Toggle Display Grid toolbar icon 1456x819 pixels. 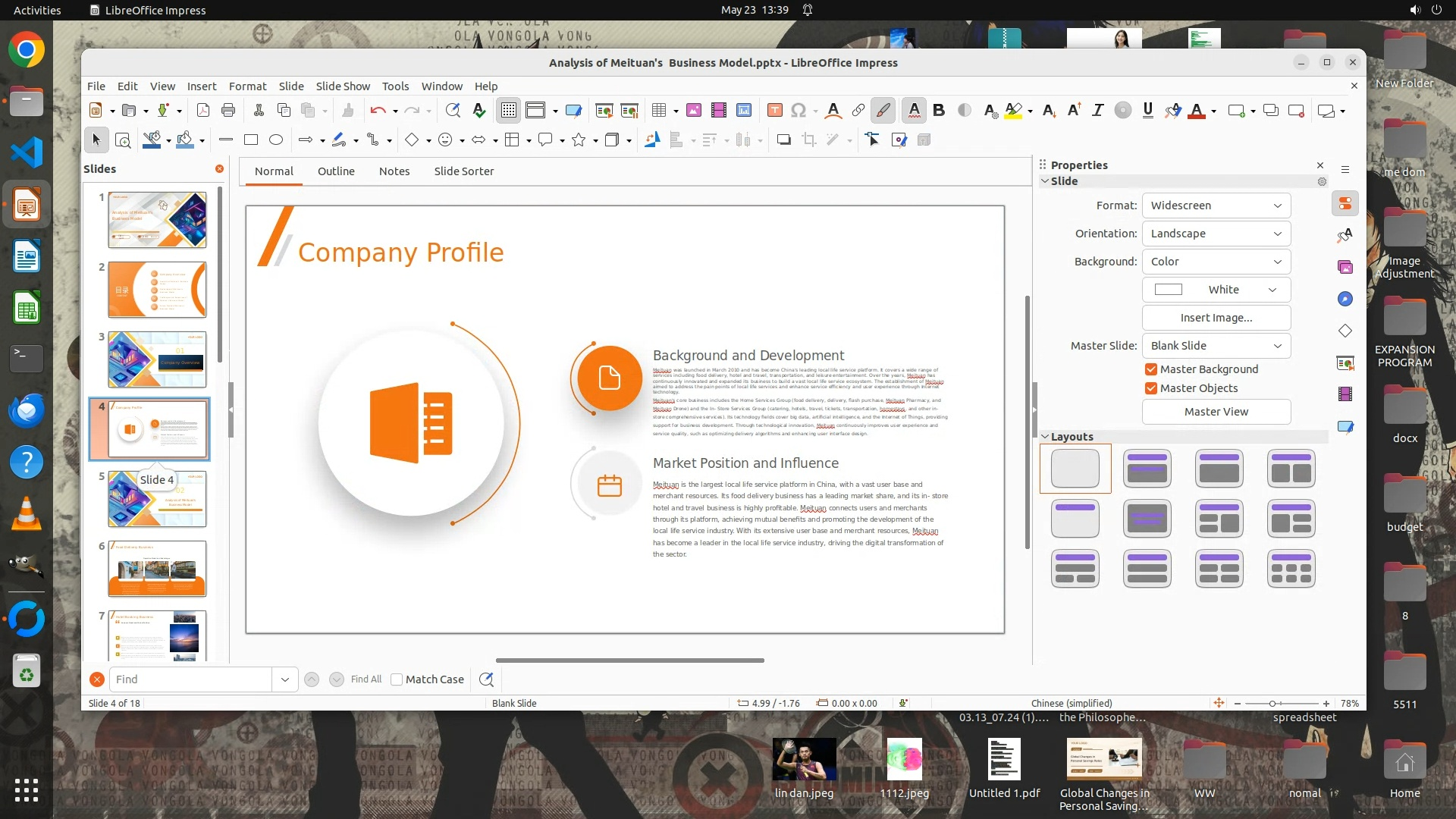(x=508, y=111)
